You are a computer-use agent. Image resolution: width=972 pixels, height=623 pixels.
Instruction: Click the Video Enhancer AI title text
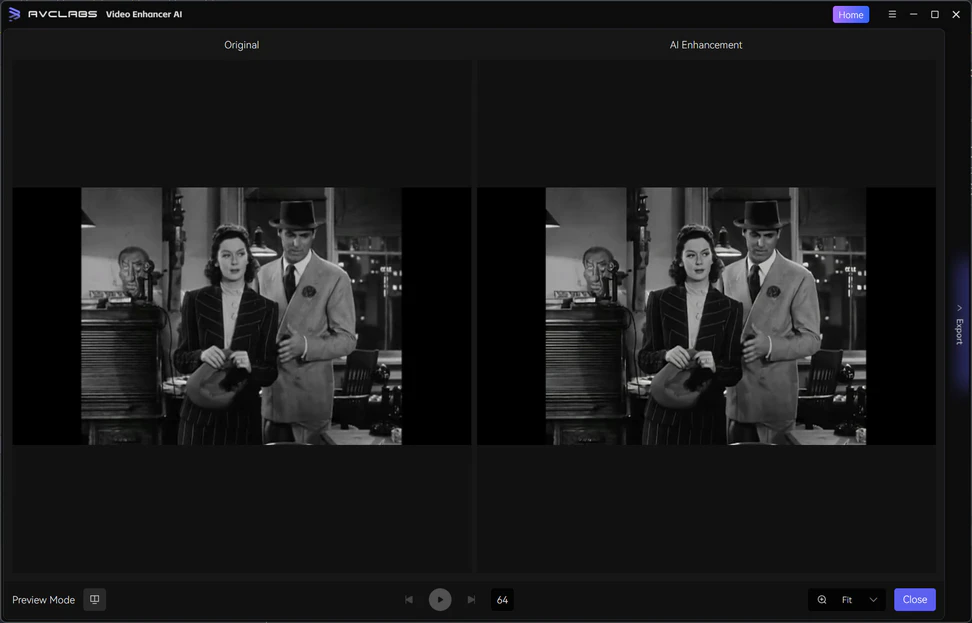click(x=144, y=14)
